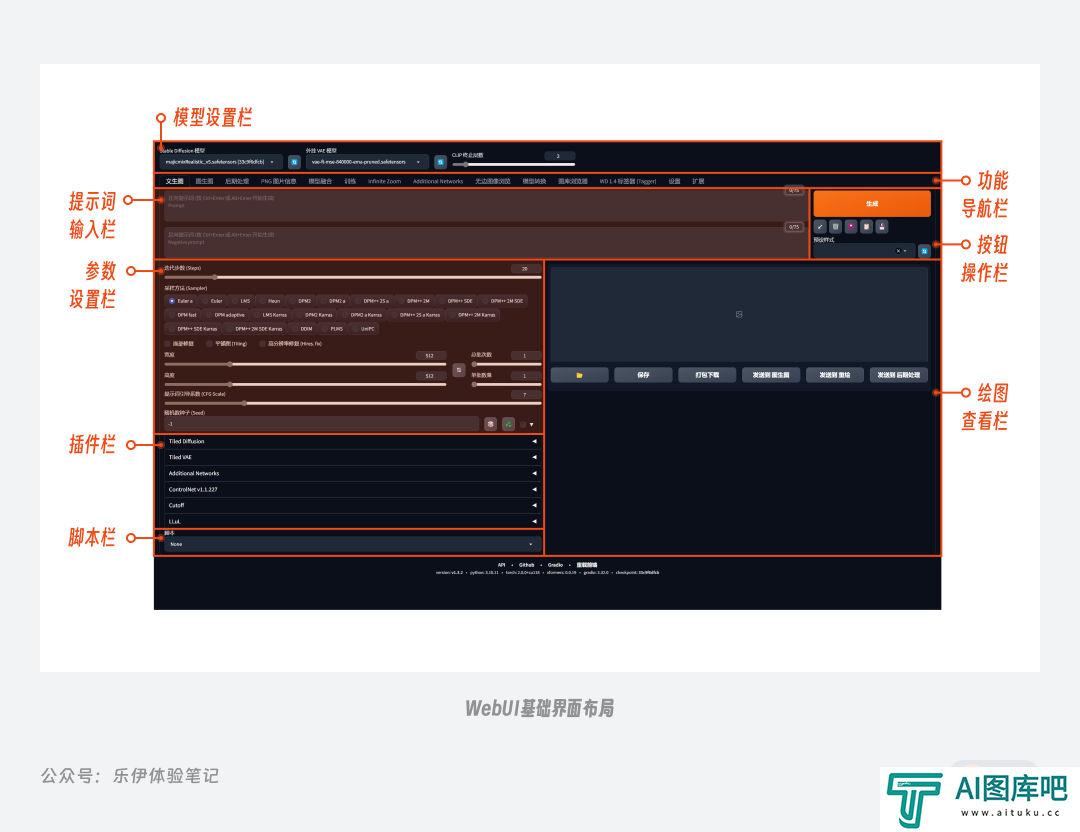
Task: Open the Github link in the footer
Action: 526,565
